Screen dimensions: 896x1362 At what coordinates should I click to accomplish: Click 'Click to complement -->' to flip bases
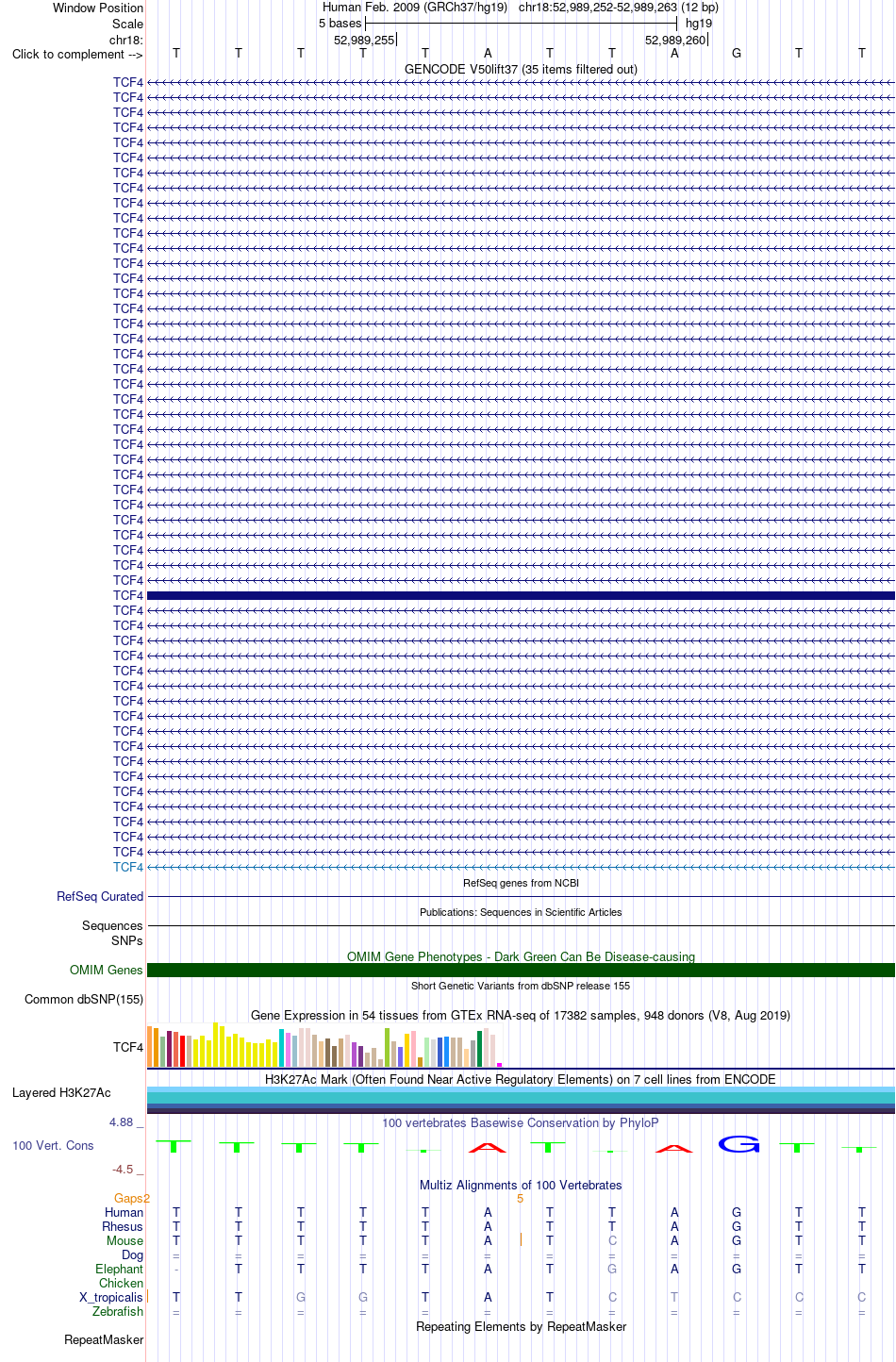77,54
